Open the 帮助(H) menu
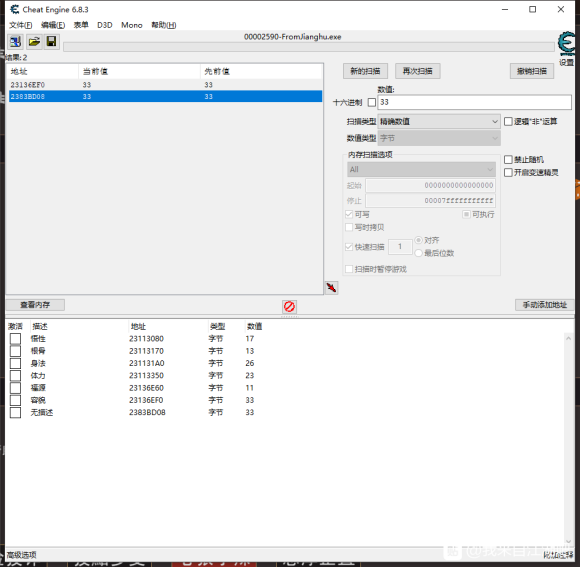Viewport: 580px width, 567px height. coord(164,25)
